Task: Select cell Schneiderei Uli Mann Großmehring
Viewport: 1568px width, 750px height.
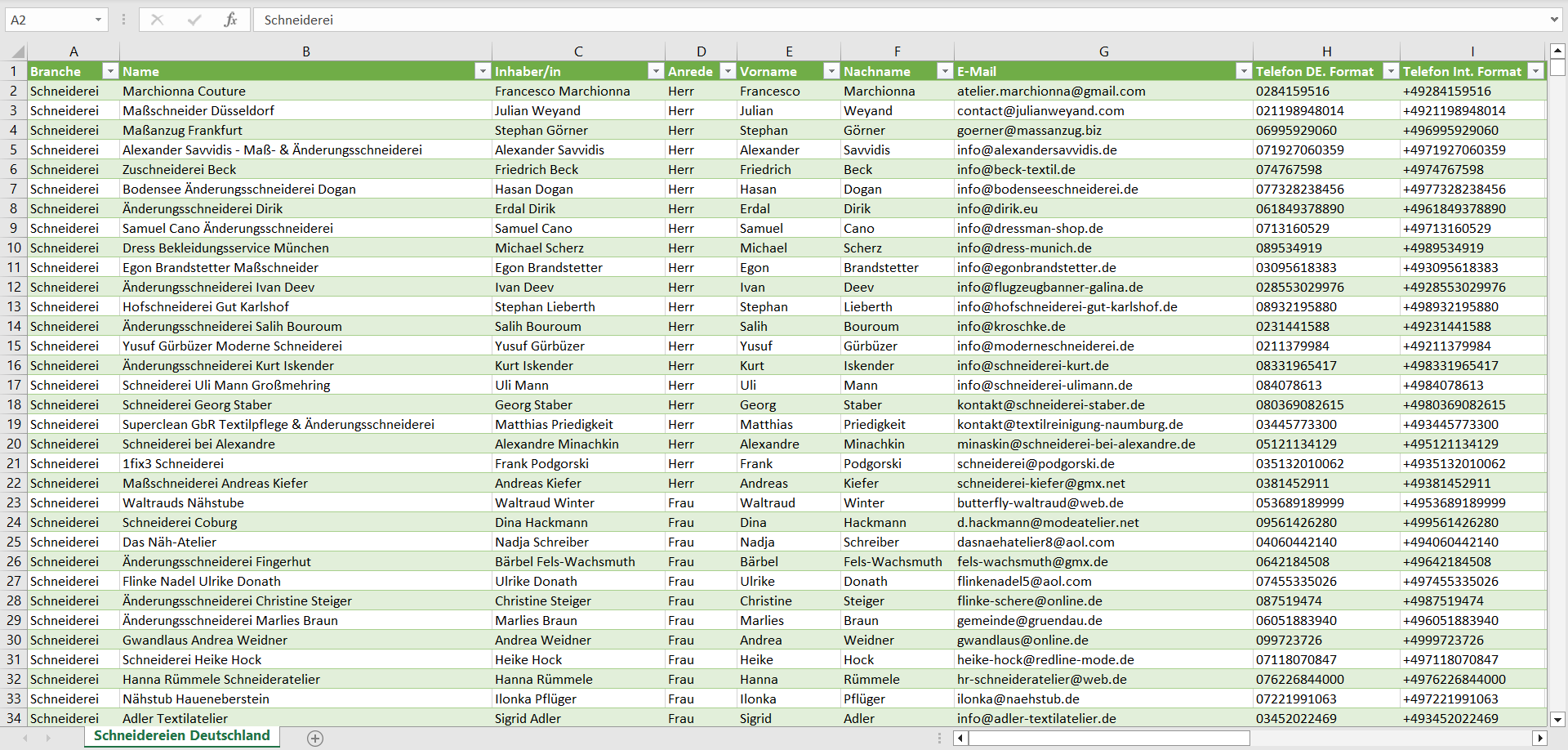Action: (x=306, y=385)
